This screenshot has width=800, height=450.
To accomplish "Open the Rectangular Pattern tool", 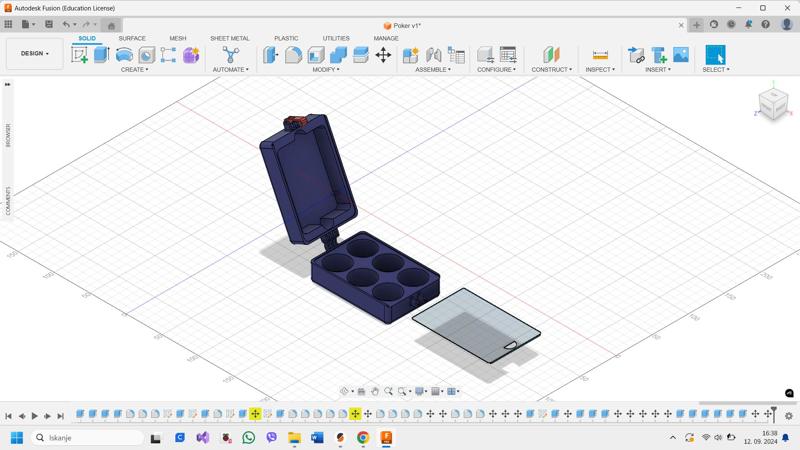I will pos(168,55).
